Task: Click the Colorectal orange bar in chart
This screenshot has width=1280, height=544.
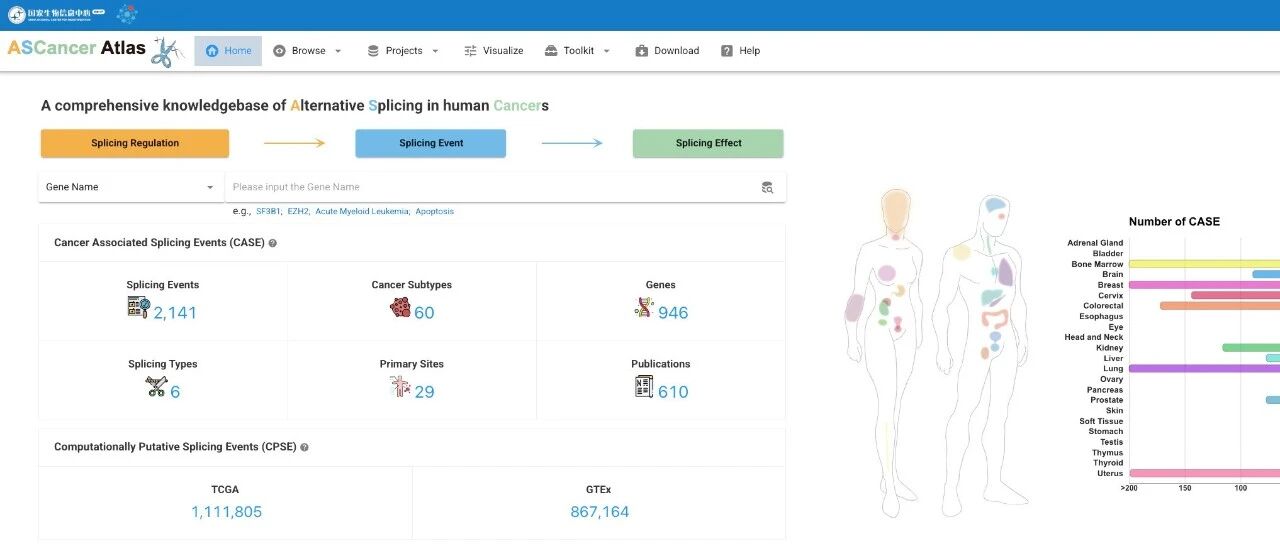Action: [x=1220, y=306]
